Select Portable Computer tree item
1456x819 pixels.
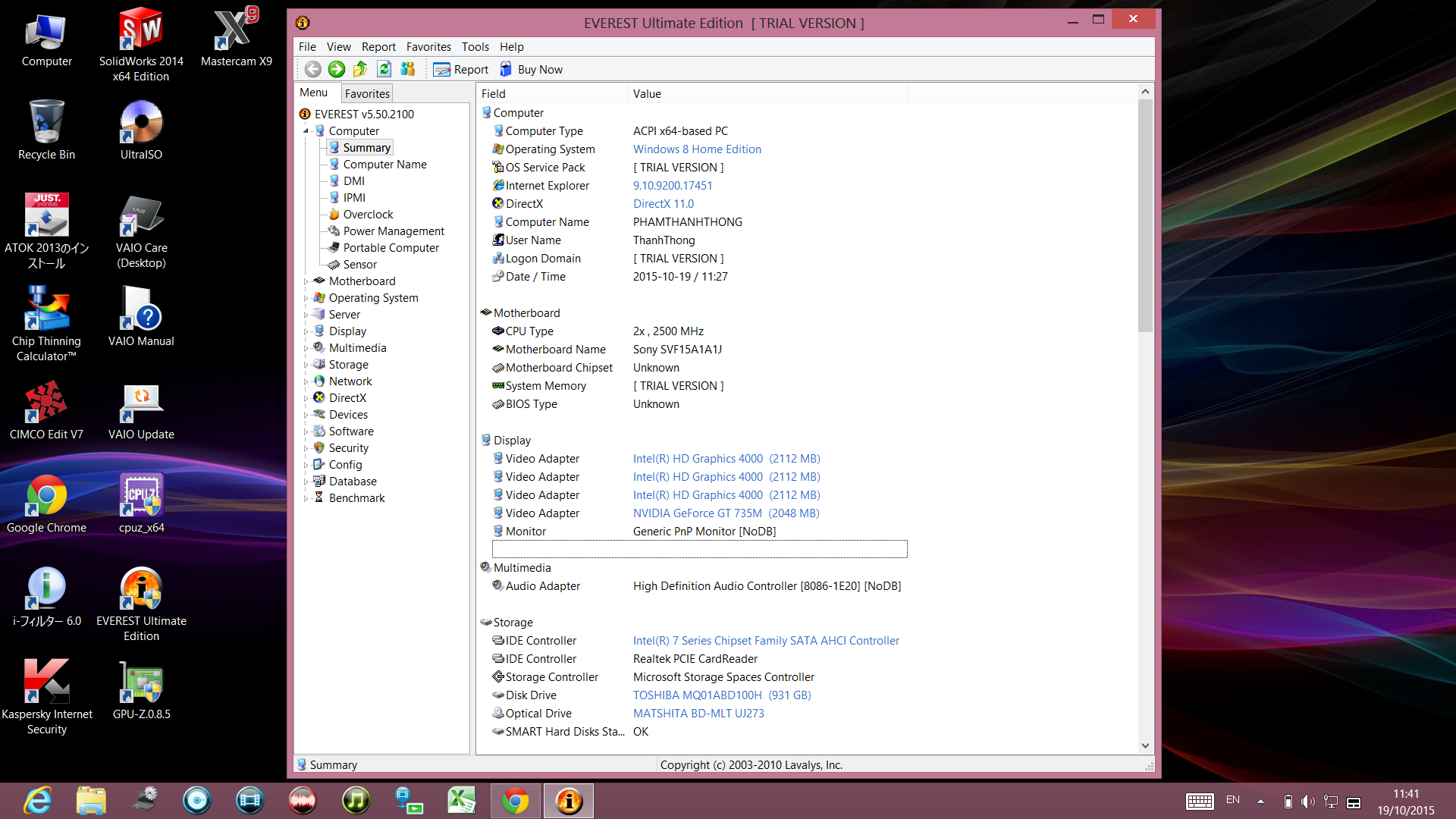391,248
